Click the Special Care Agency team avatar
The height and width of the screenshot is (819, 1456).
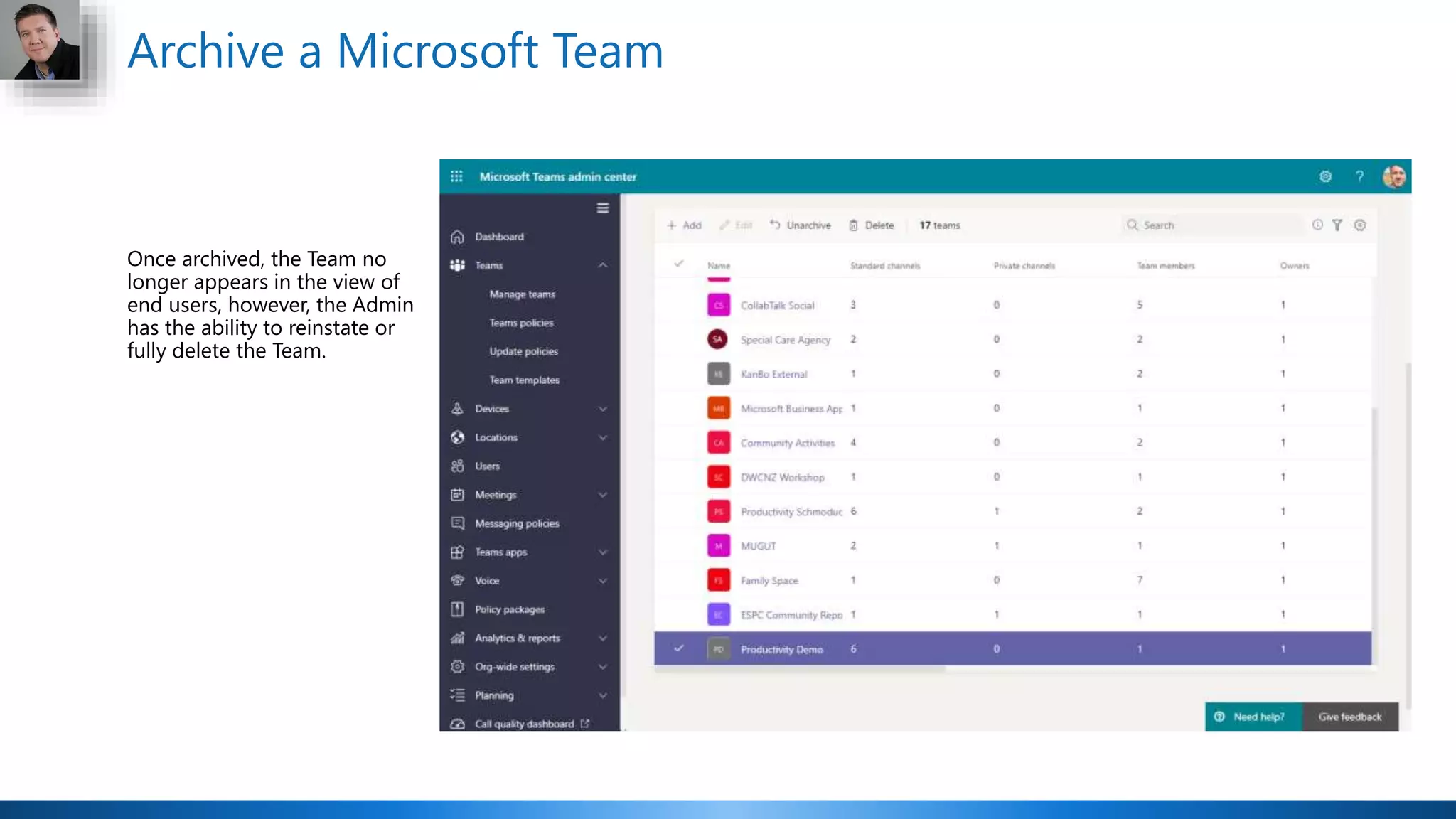click(x=718, y=339)
